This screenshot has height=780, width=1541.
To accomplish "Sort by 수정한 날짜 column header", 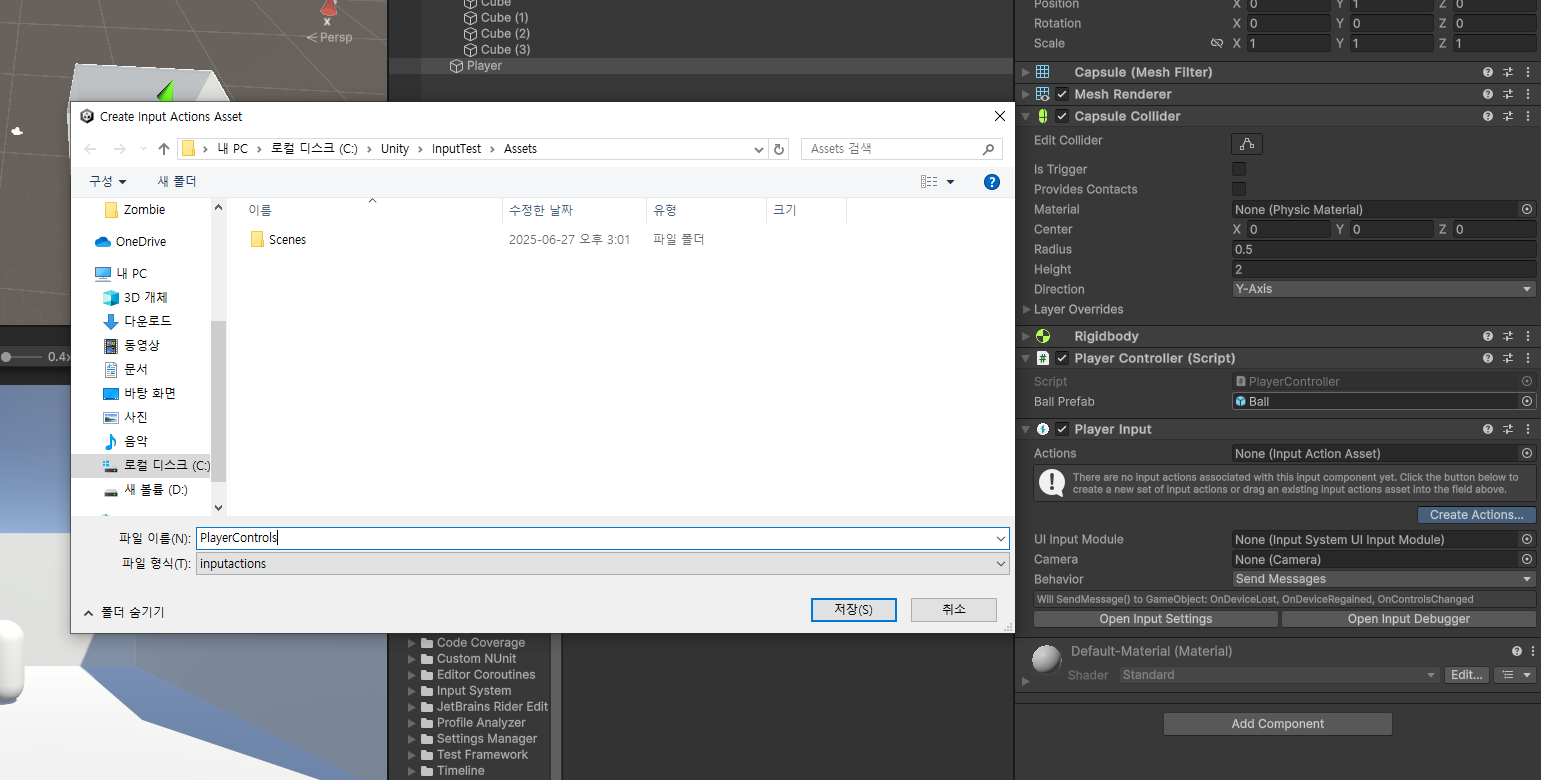I will click(x=574, y=210).
